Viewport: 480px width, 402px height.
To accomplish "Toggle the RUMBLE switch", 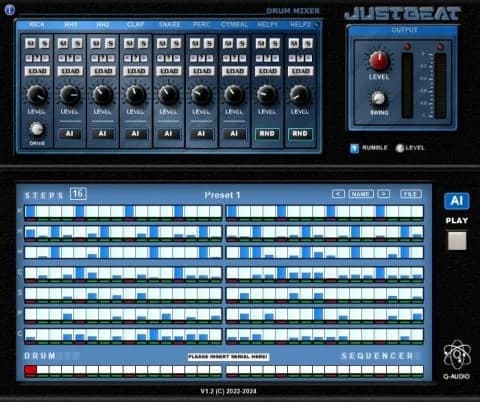I will [354, 148].
